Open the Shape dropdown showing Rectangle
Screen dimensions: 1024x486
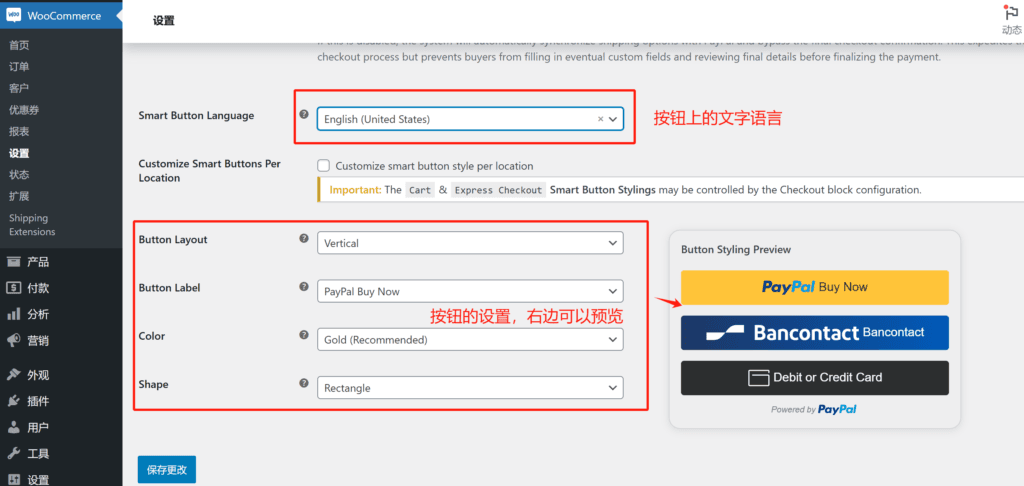coord(470,388)
